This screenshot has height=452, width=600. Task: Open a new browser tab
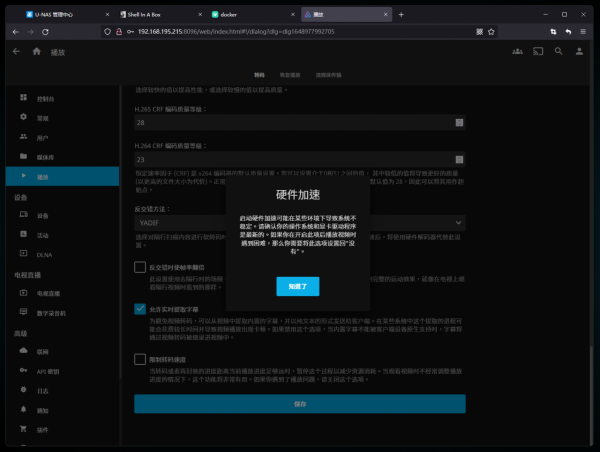tap(401, 15)
